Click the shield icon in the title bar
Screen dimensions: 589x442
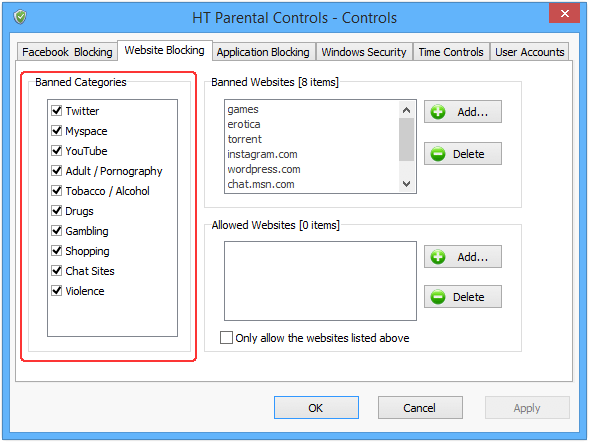pos(20,17)
